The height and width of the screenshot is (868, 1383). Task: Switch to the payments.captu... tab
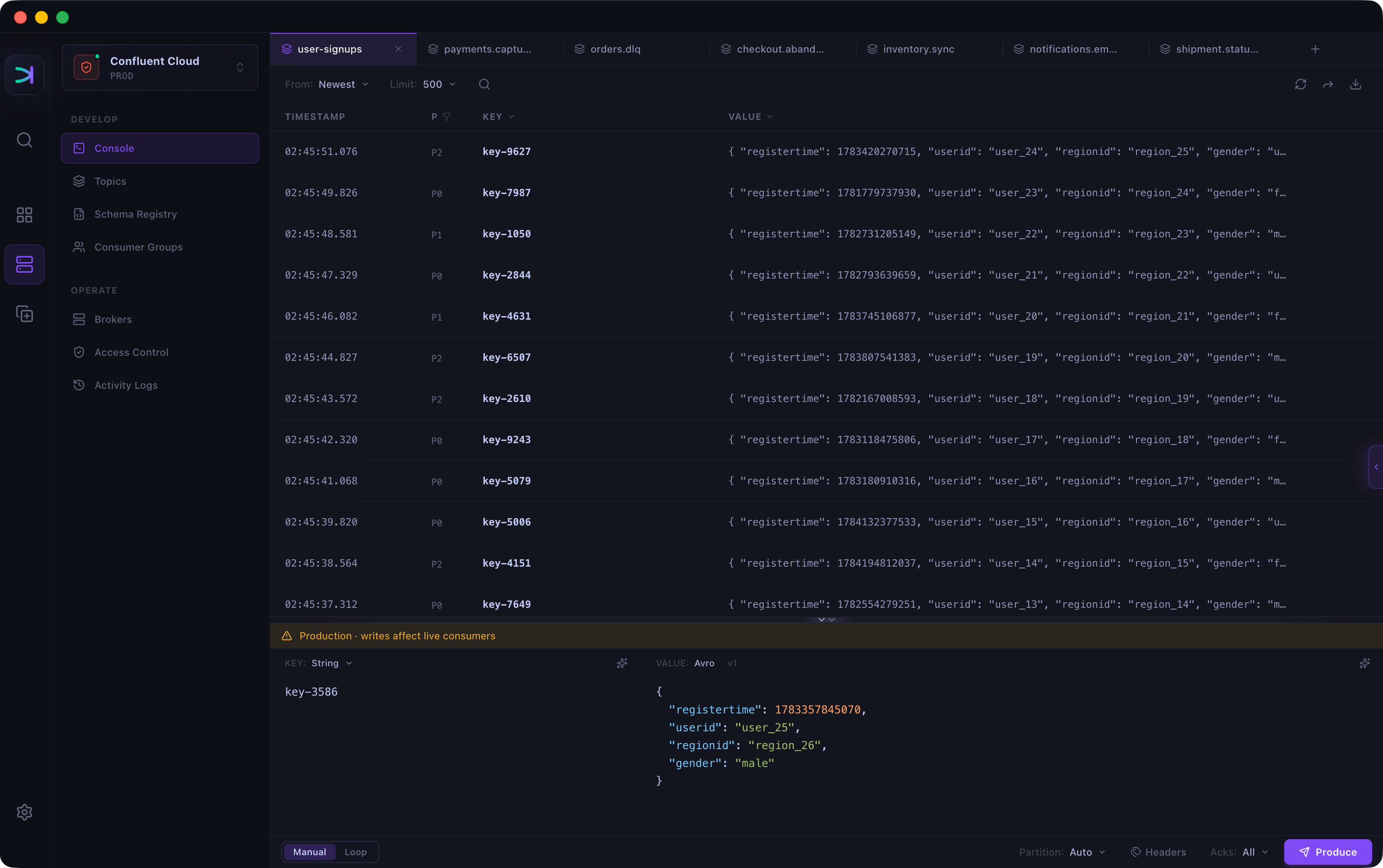pos(489,49)
